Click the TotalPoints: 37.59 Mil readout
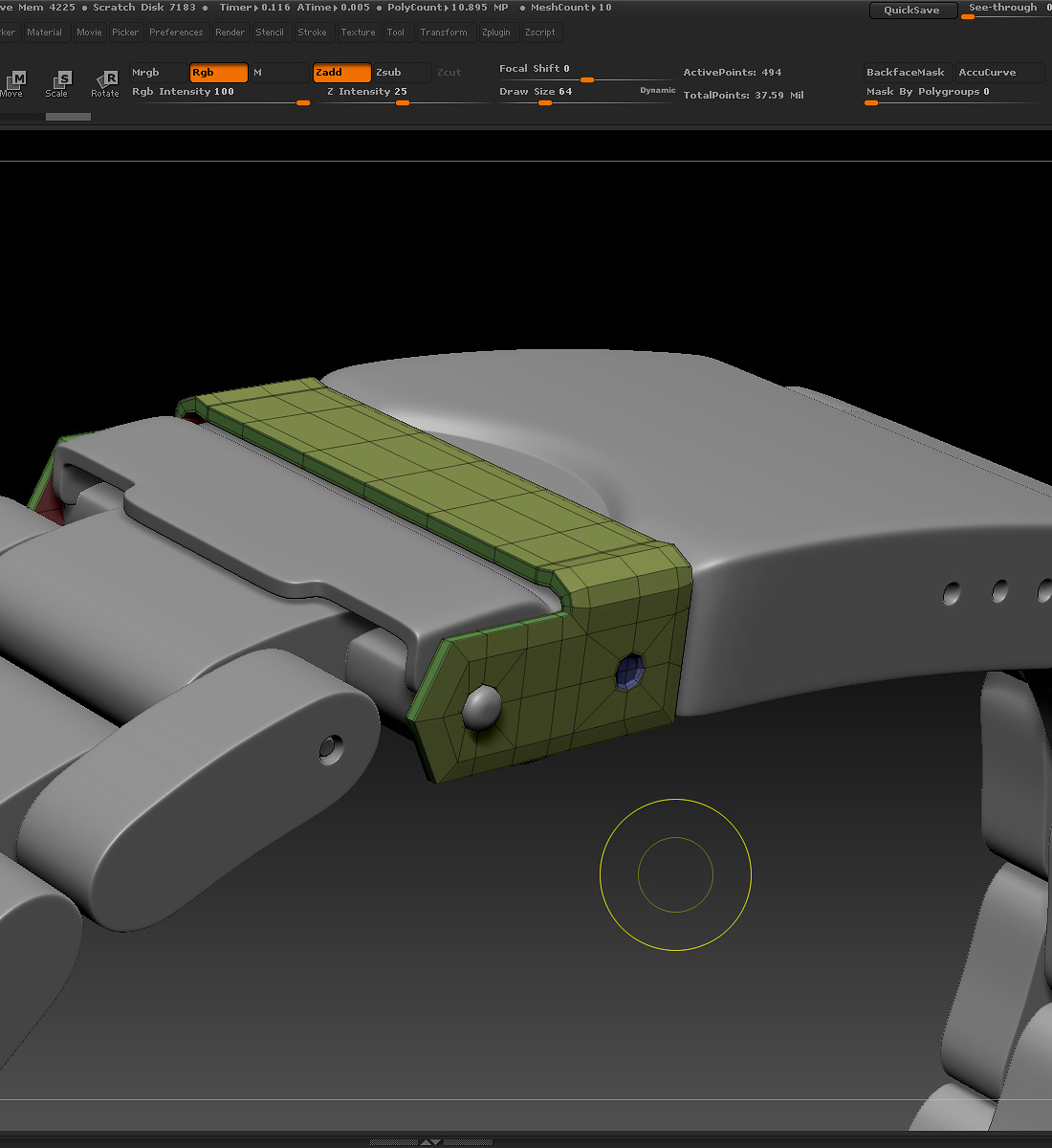Screen dimensions: 1052x1148 tap(743, 96)
